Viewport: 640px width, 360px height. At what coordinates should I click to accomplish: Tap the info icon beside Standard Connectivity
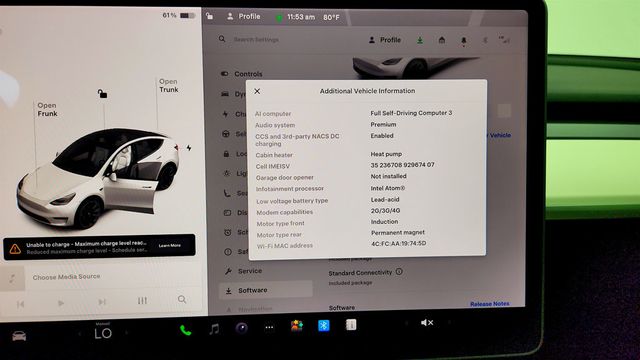(x=399, y=271)
